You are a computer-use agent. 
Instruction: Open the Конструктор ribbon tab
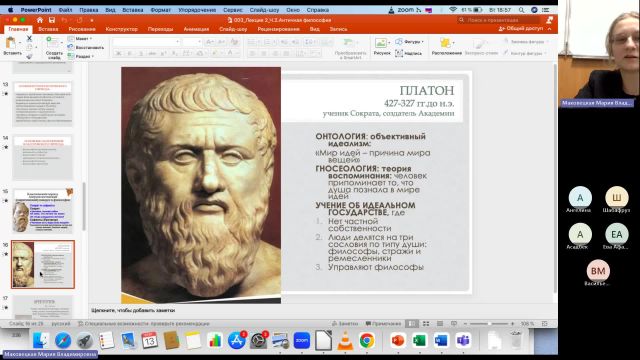coord(122,29)
